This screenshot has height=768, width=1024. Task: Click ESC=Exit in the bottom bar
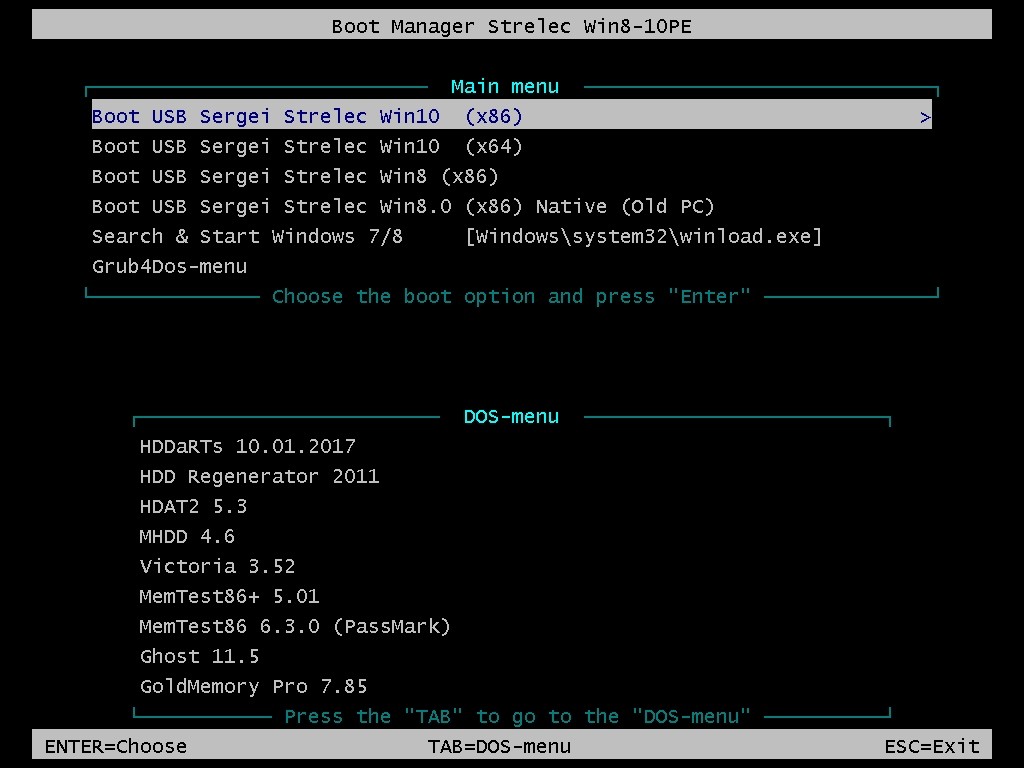click(932, 746)
